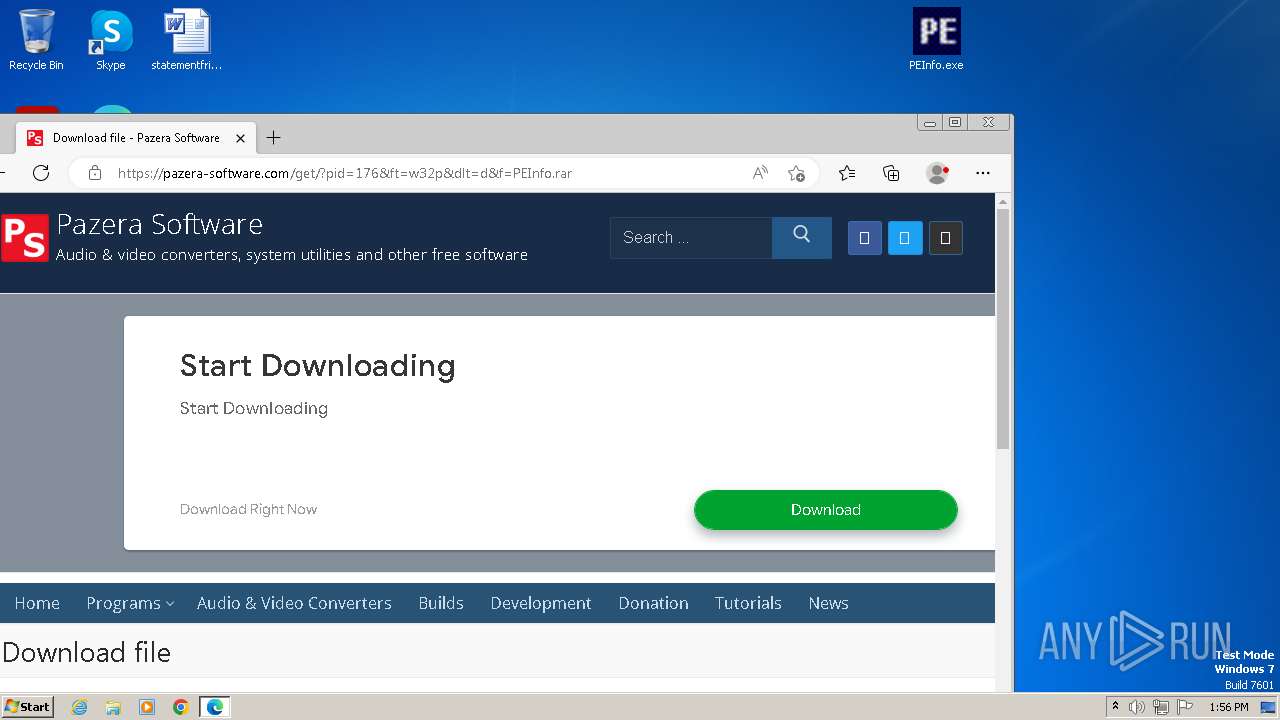This screenshot has height=720, width=1280.
Task: Show hidden system tray icons
Action: (x=1115, y=707)
